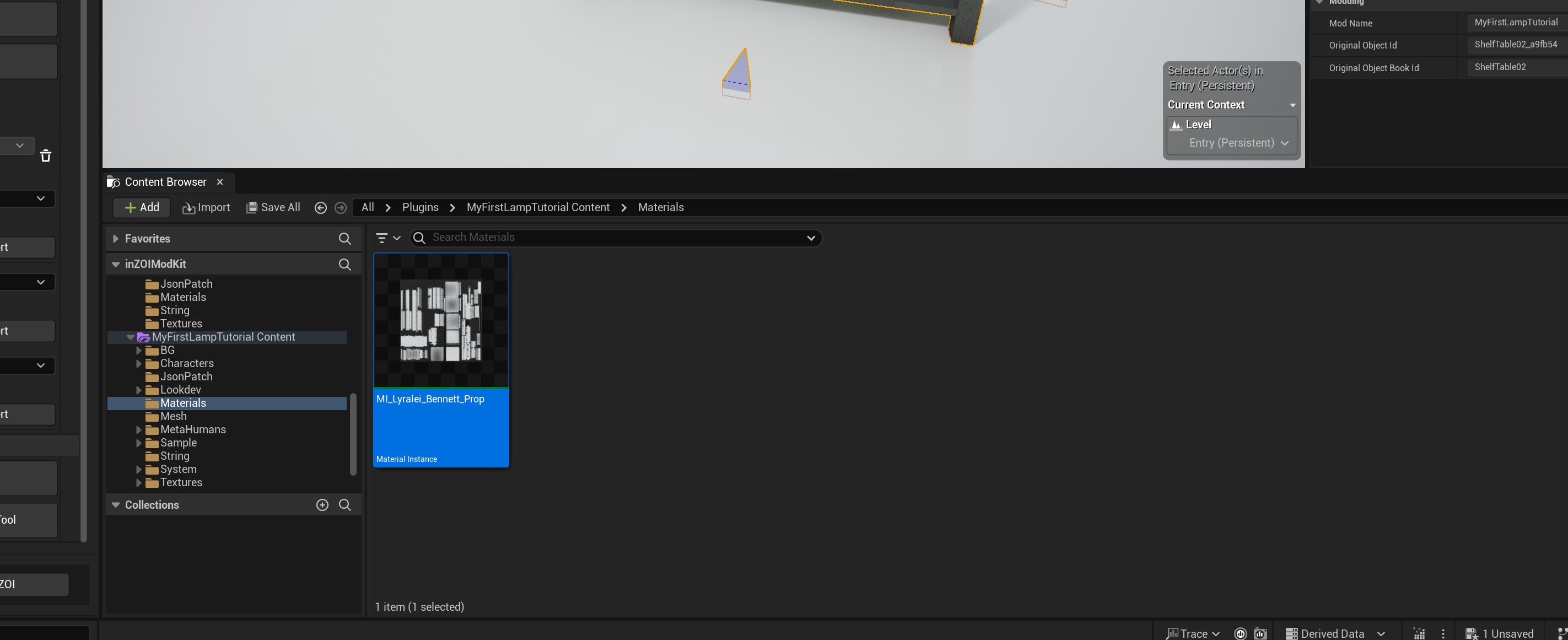Click the left sidebar vertical scrollbar
This screenshot has height=640, width=1568.
click(x=84, y=271)
